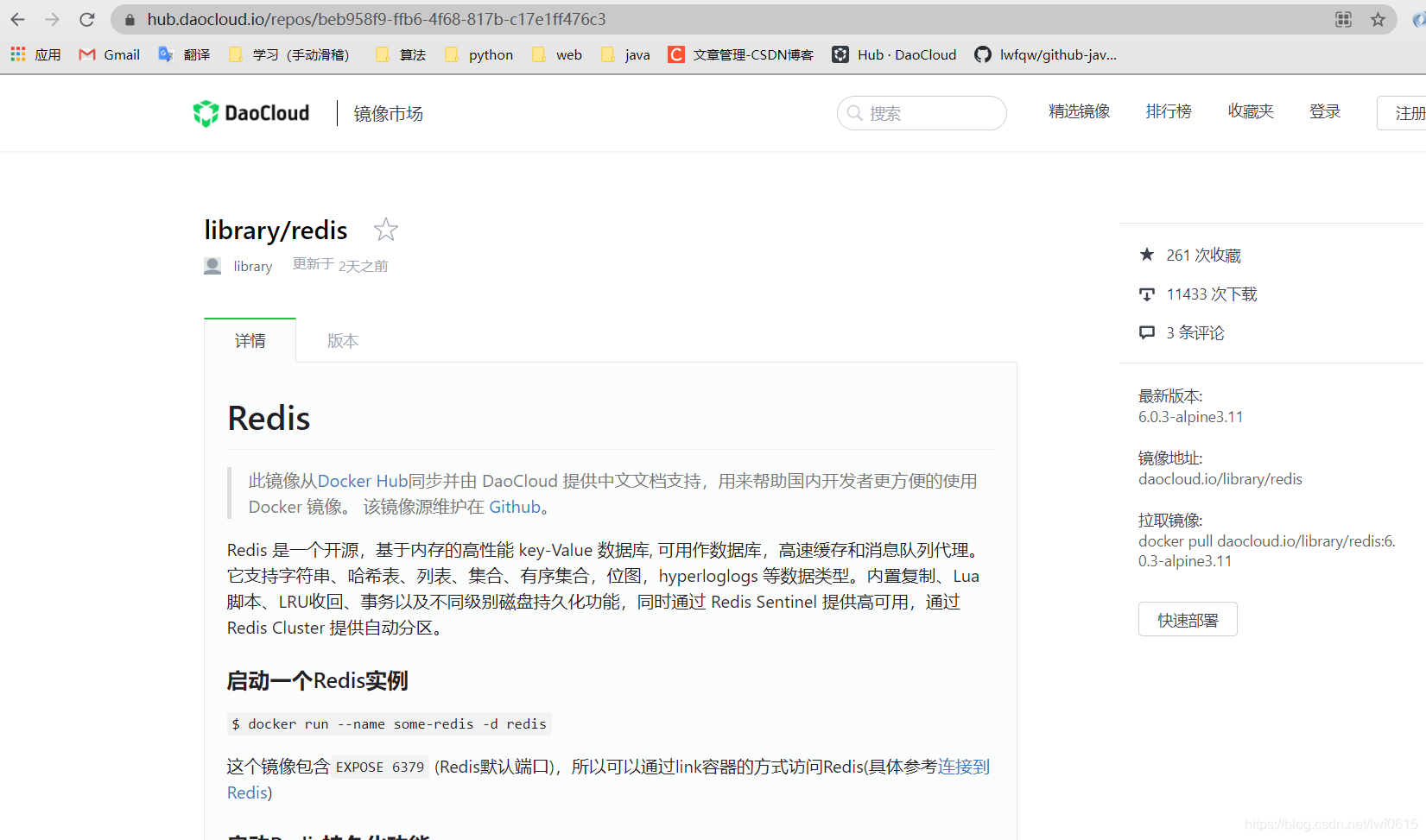Screen dimensions: 1426x840
Task: Open the library author link
Action: (253, 267)
